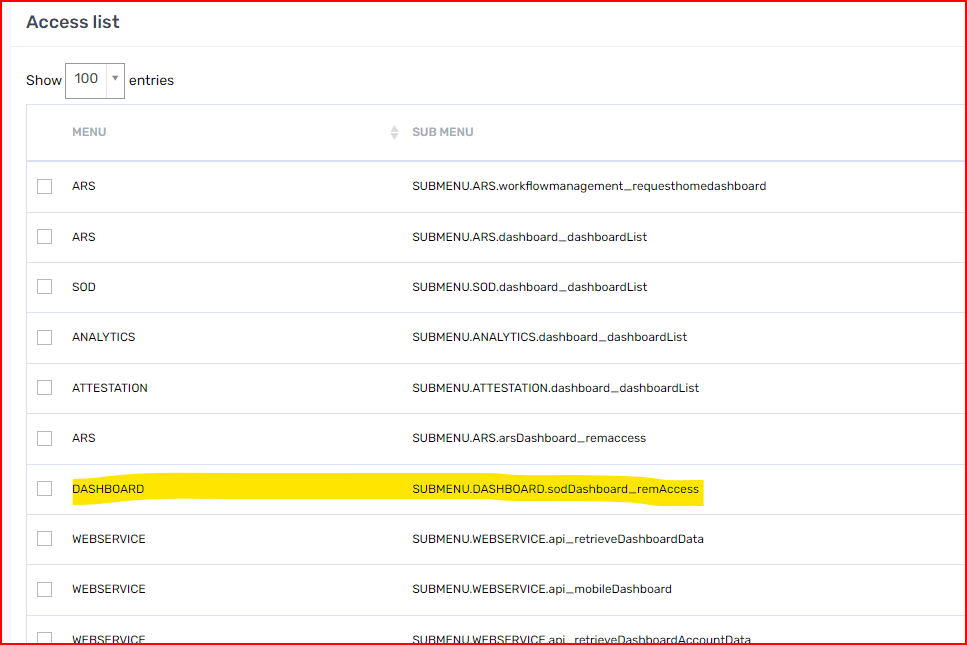Click the dropdown arrow on the entries selector
This screenshot has height=645, width=967.
[116, 78]
